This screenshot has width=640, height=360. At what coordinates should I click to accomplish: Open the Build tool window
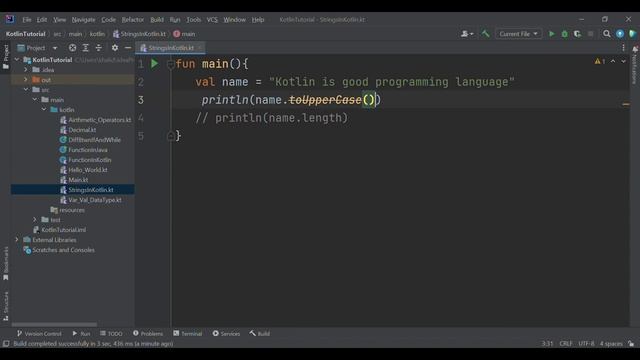pos(260,333)
